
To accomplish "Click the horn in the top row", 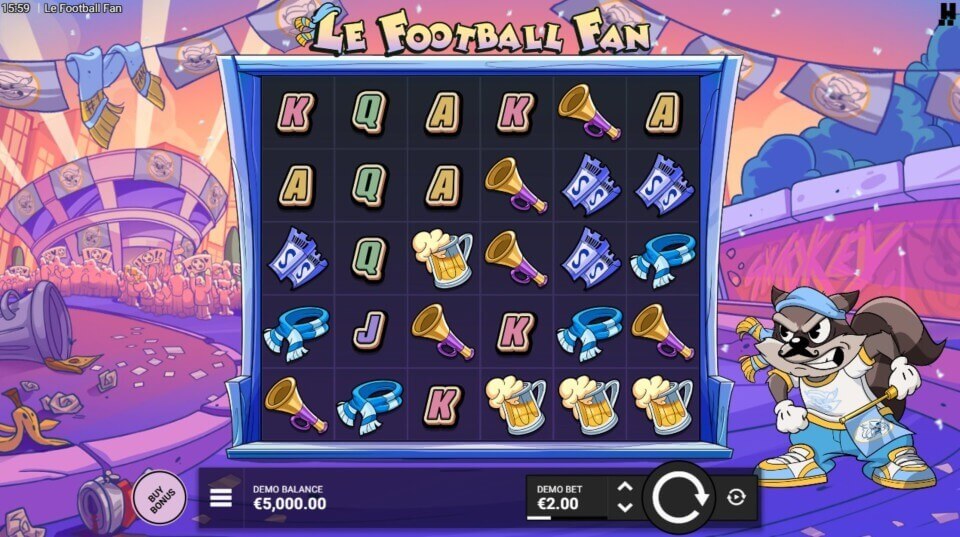I will [588, 112].
